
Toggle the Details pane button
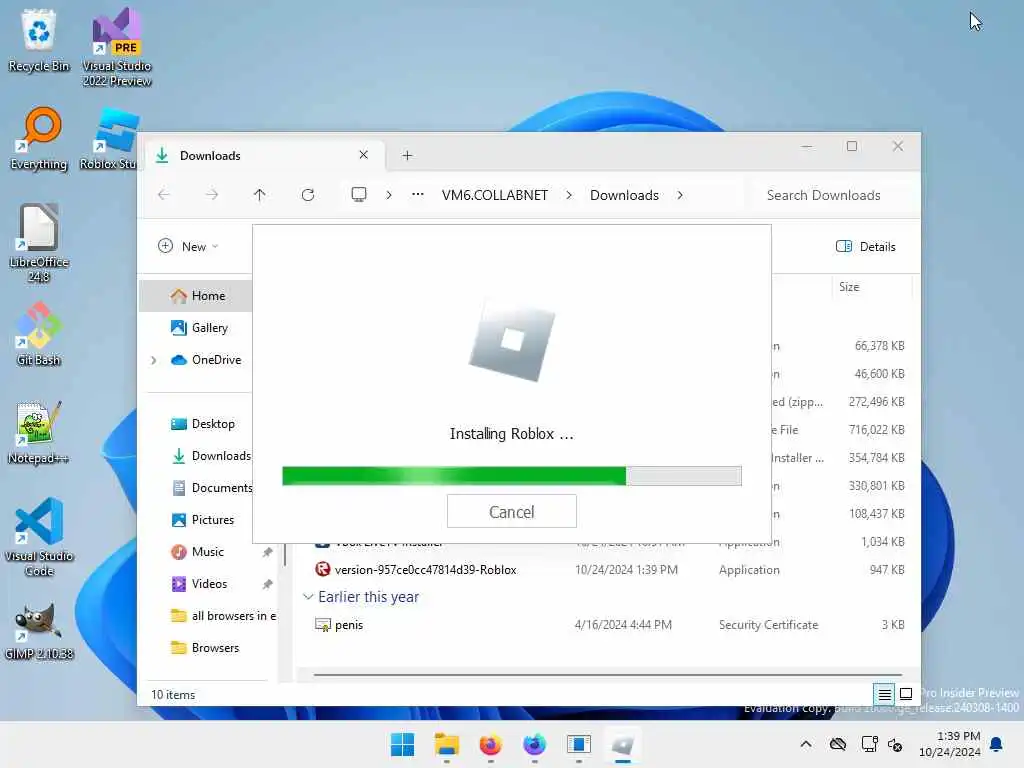[865, 246]
